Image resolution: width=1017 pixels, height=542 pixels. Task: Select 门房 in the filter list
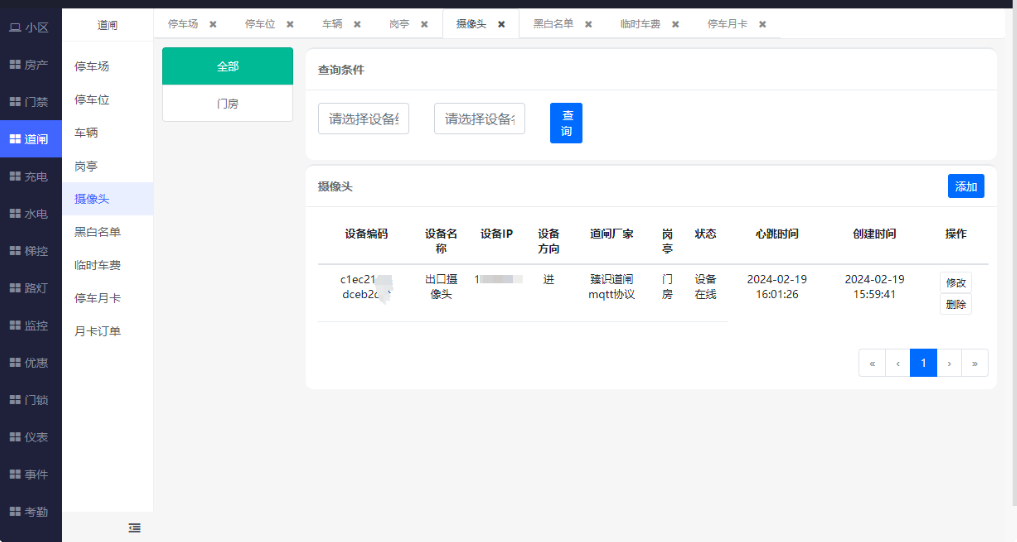click(227, 103)
